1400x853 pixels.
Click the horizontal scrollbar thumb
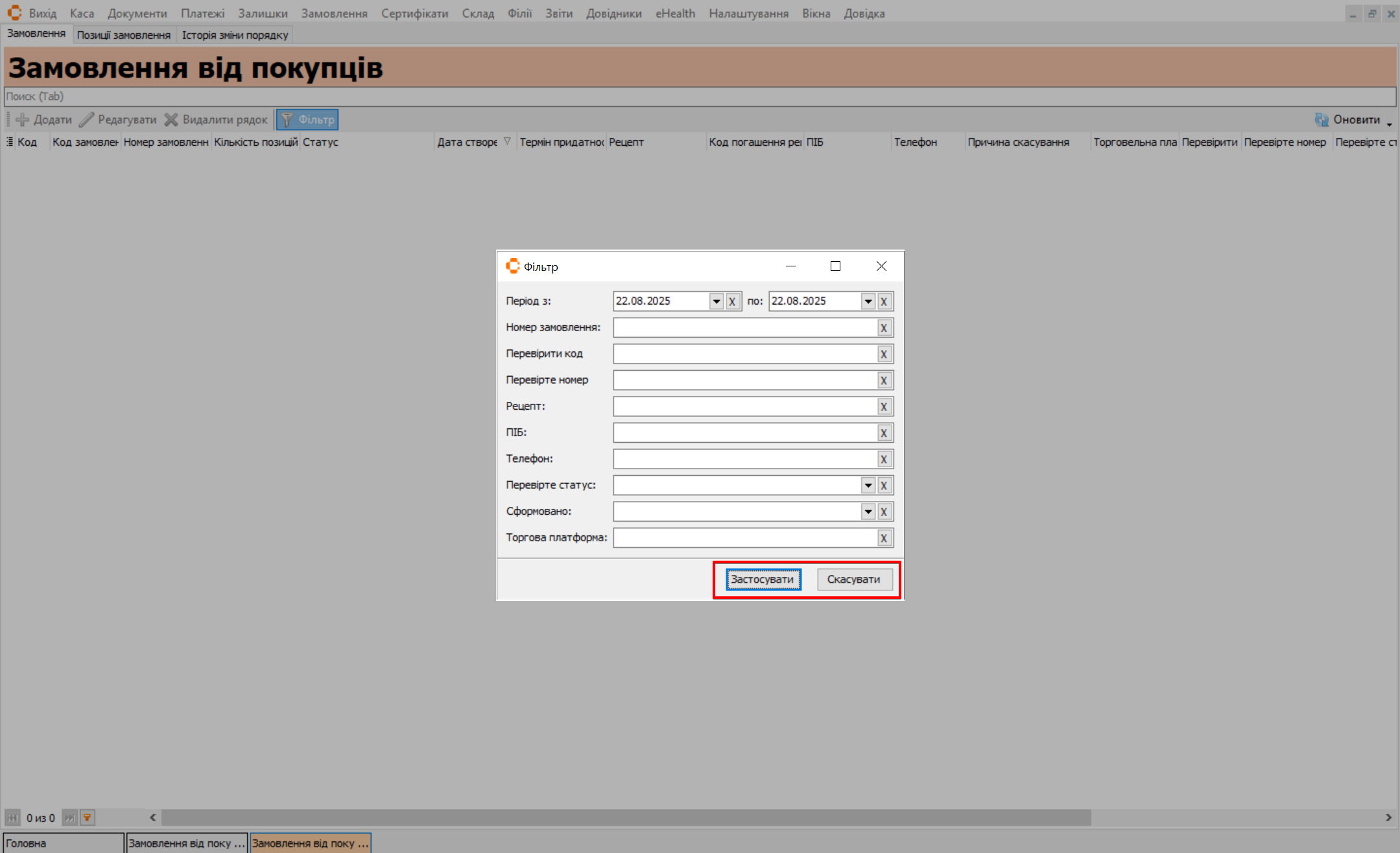tap(626, 818)
